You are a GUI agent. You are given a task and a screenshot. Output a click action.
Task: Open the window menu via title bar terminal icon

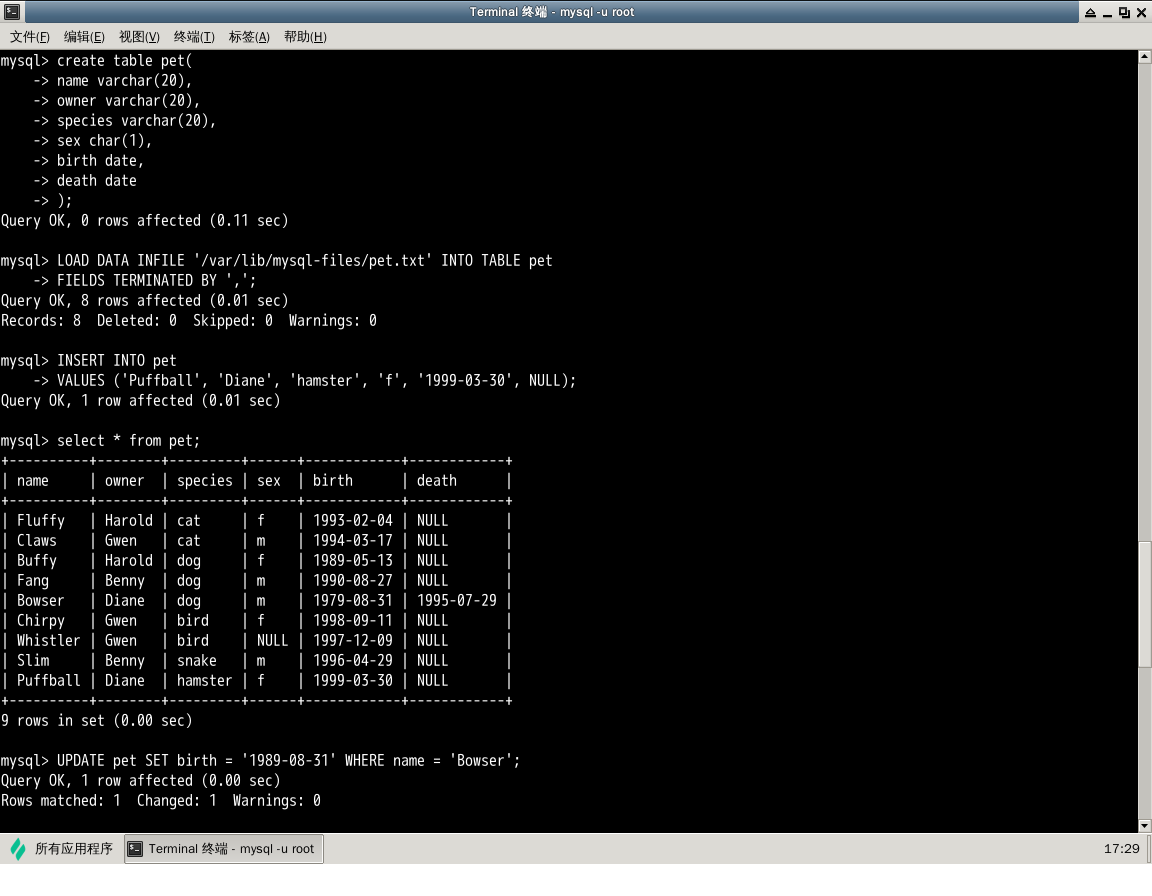click(11, 12)
